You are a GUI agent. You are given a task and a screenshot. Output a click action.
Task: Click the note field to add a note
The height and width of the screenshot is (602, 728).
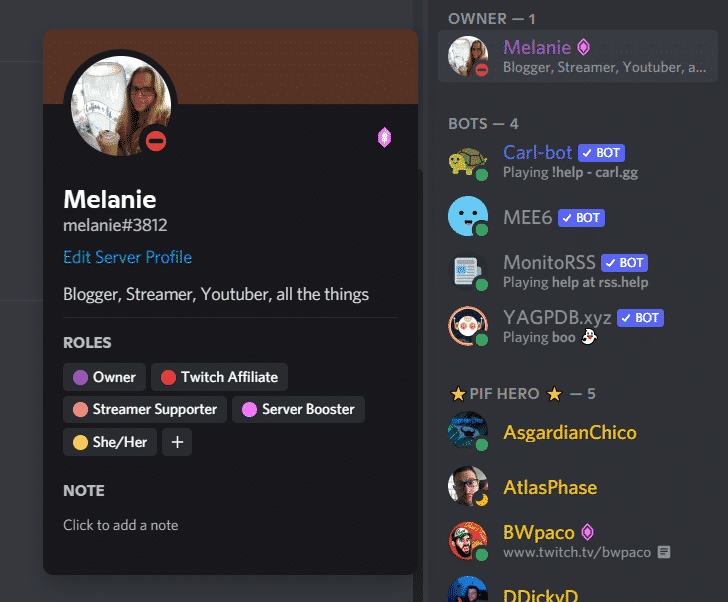tap(121, 525)
